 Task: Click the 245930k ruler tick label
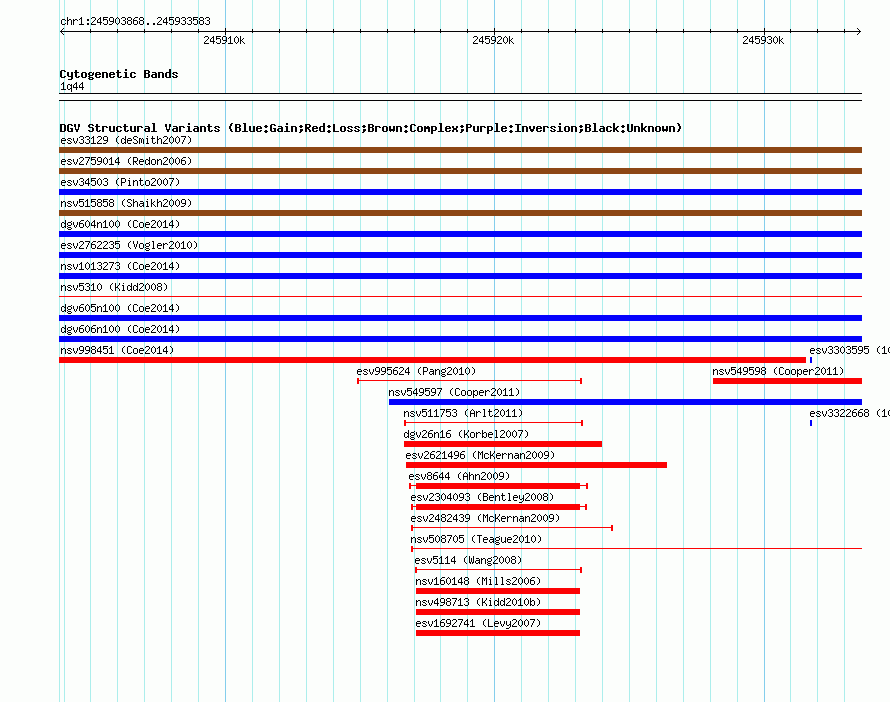pyautogui.click(x=763, y=40)
